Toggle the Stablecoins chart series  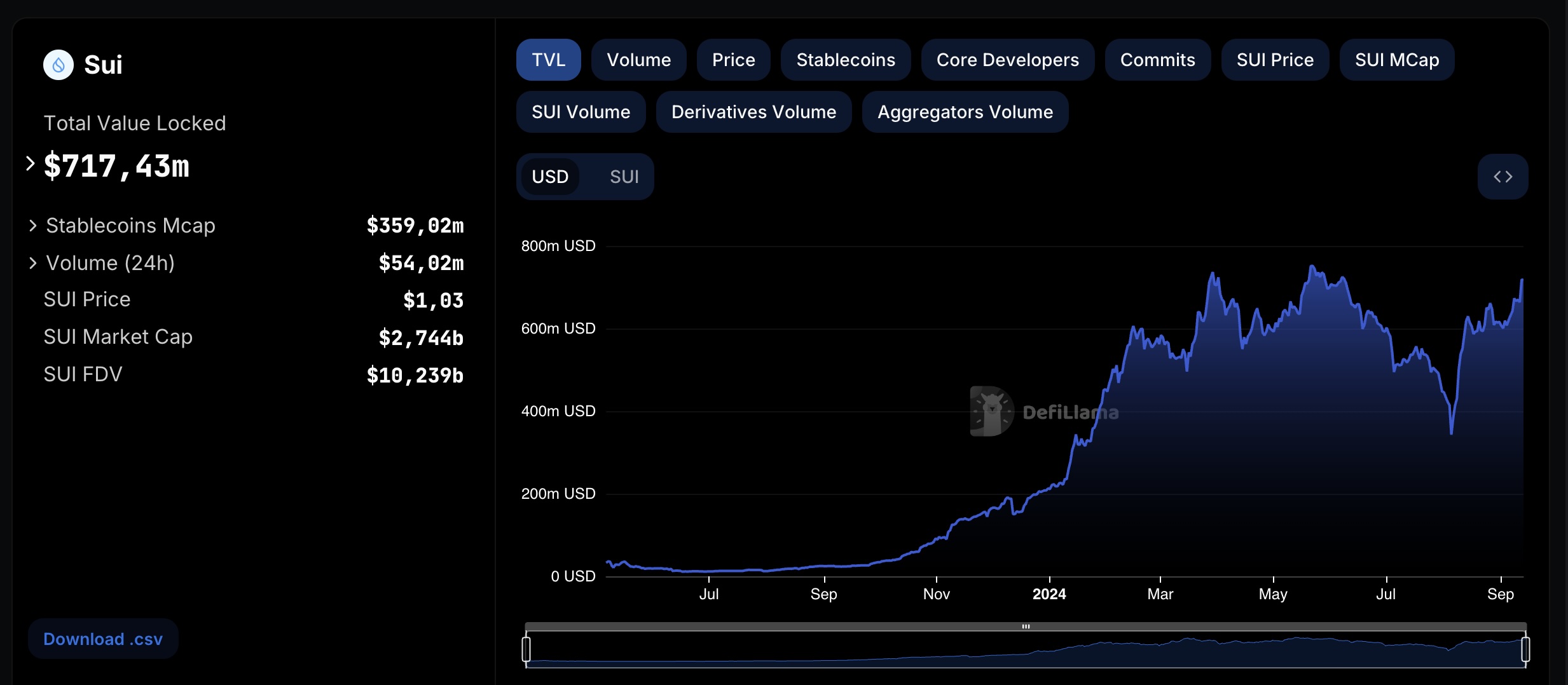(x=845, y=60)
